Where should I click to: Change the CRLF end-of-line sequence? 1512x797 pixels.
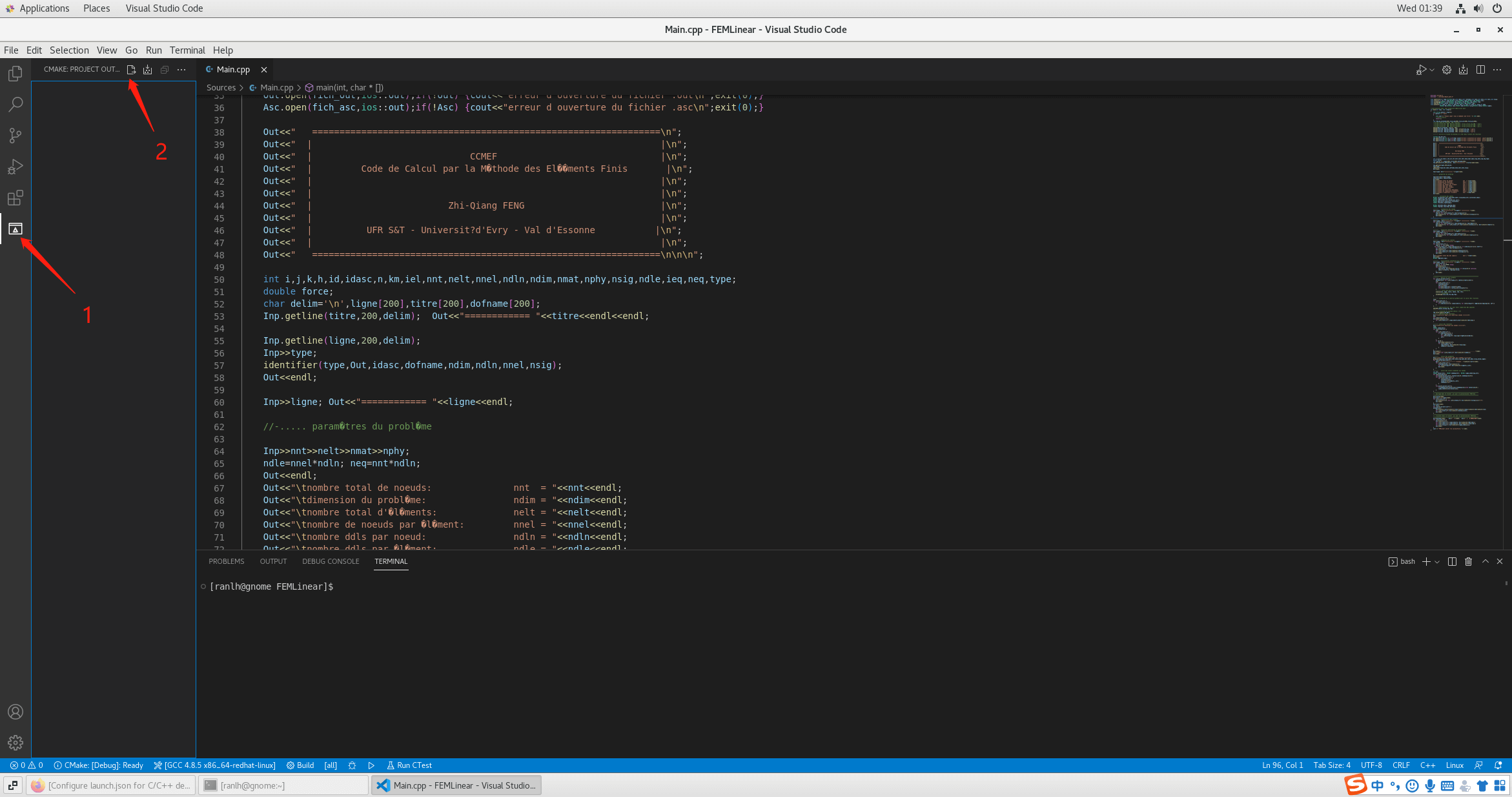(1401, 765)
